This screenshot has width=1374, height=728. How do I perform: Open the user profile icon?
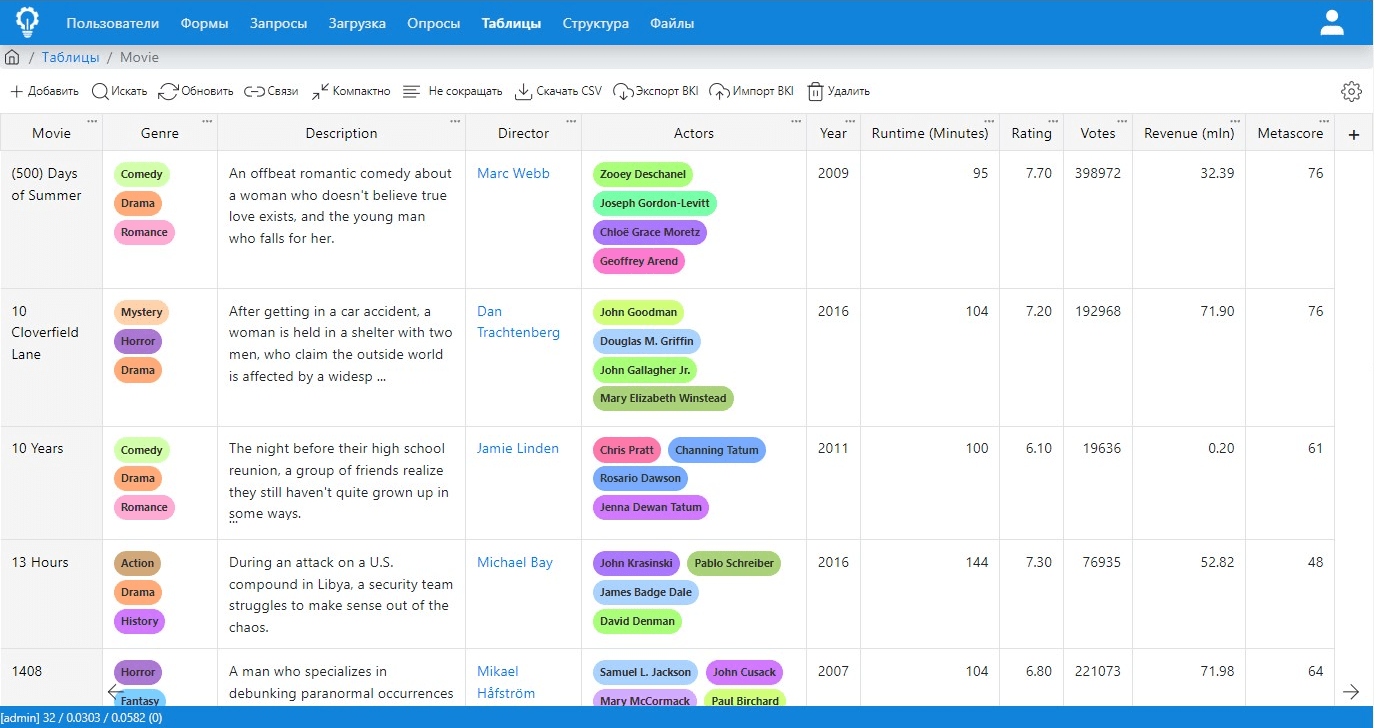click(1332, 22)
